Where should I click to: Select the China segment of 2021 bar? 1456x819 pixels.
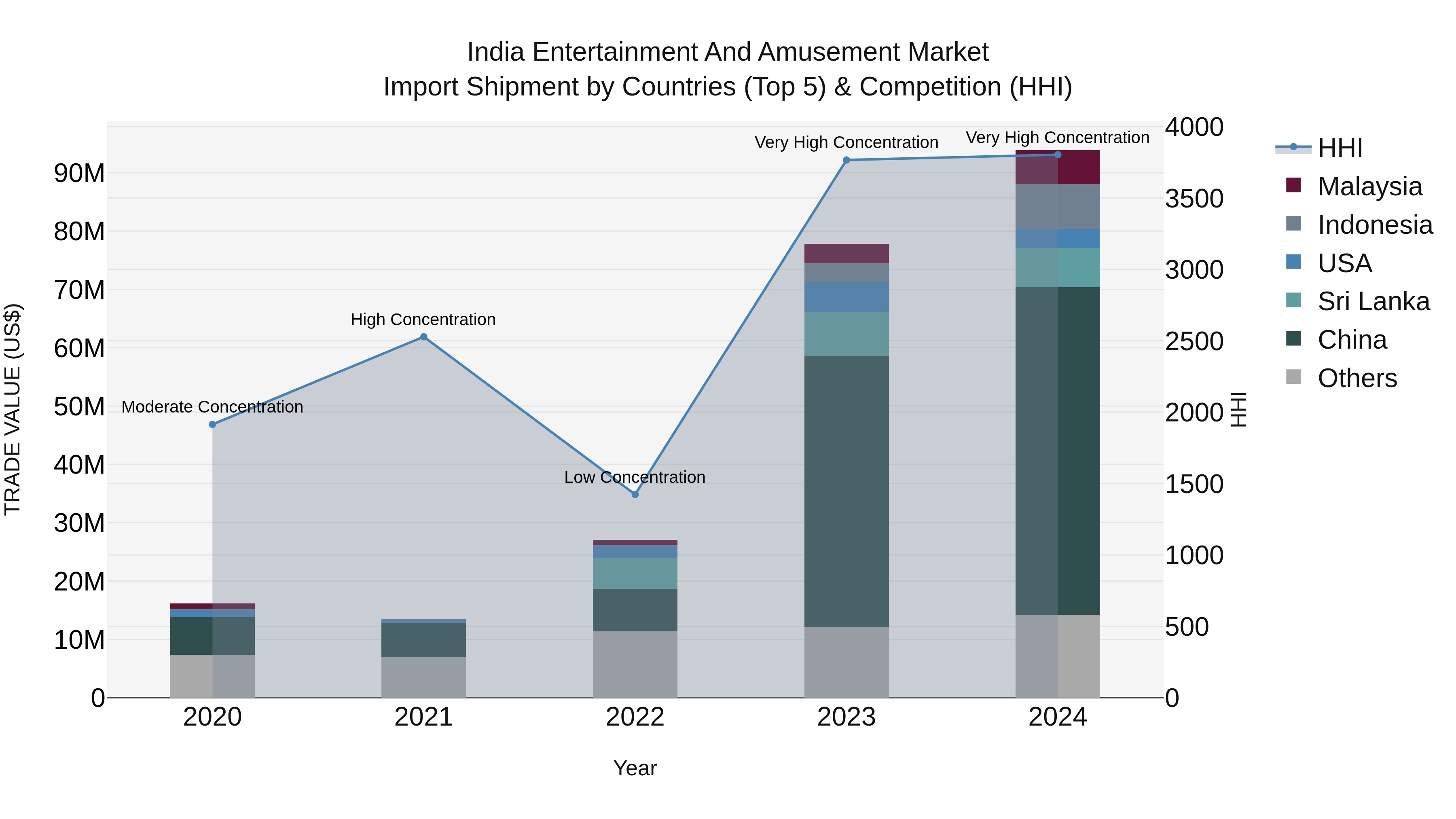click(x=424, y=640)
